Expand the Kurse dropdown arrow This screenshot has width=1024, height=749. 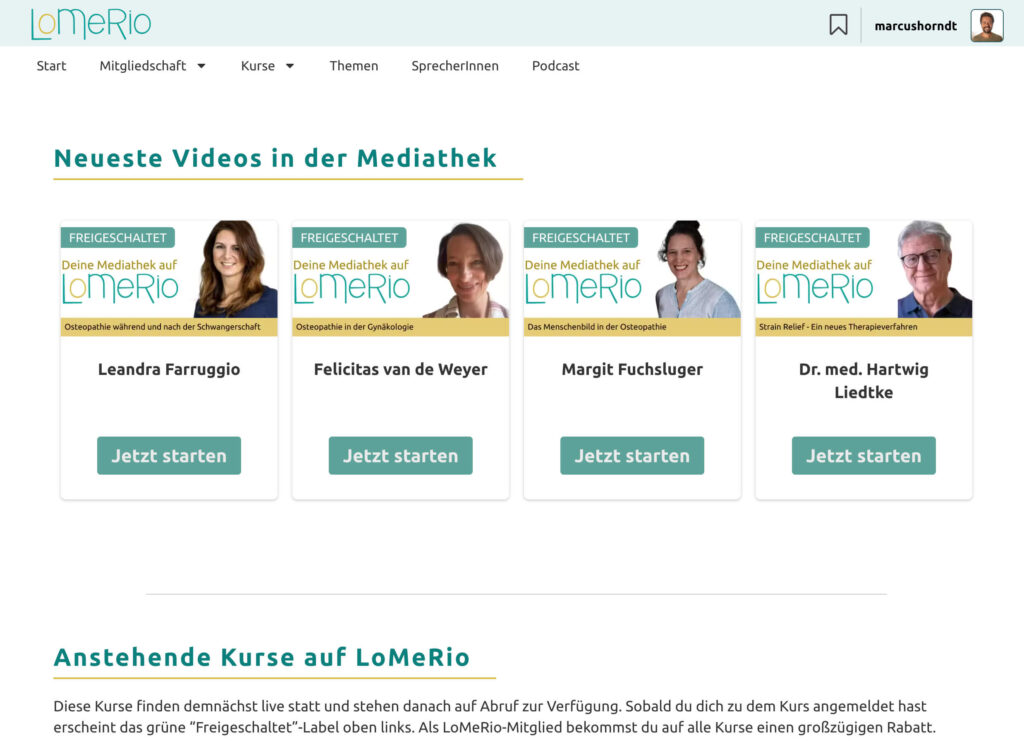pyautogui.click(x=290, y=66)
